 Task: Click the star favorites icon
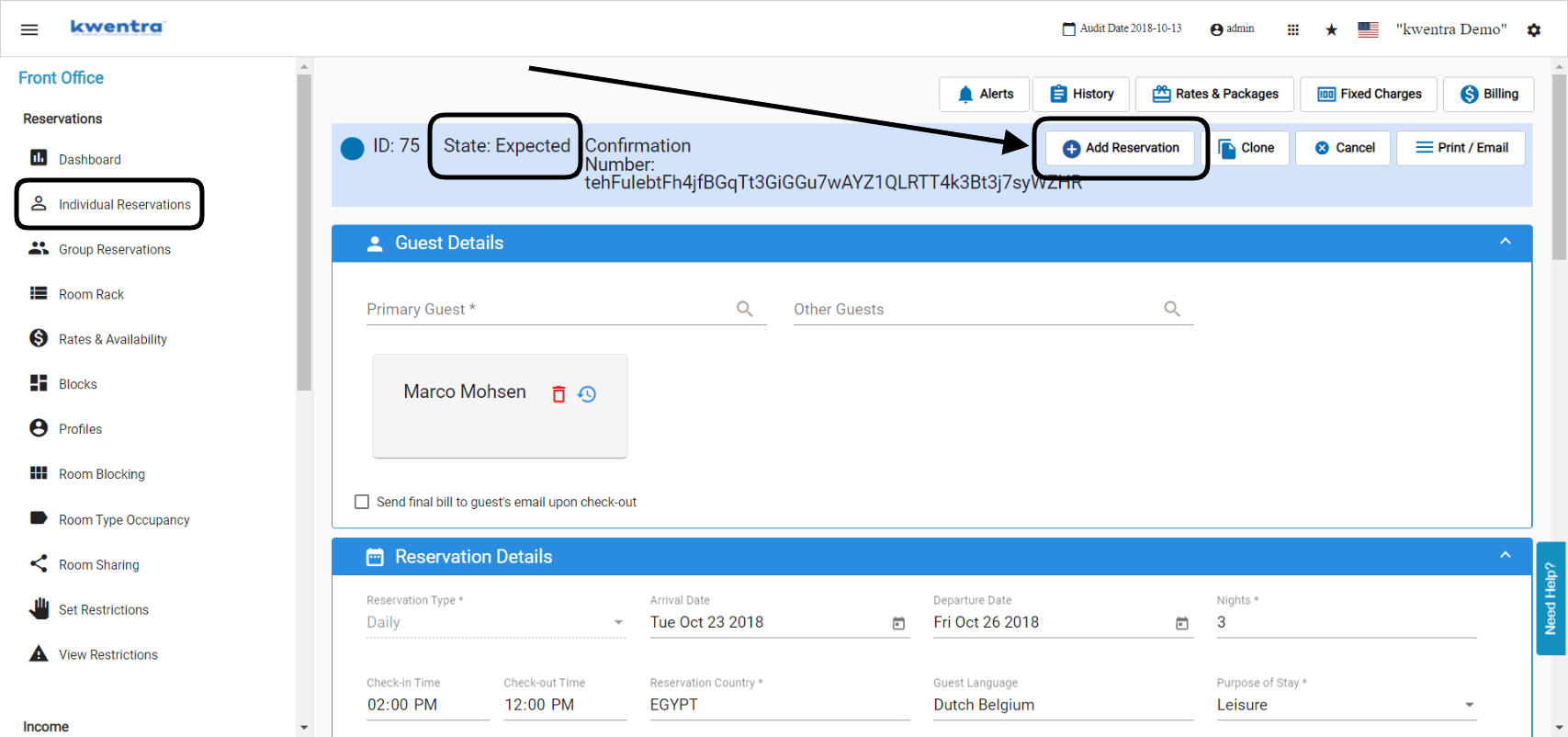(x=1331, y=29)
